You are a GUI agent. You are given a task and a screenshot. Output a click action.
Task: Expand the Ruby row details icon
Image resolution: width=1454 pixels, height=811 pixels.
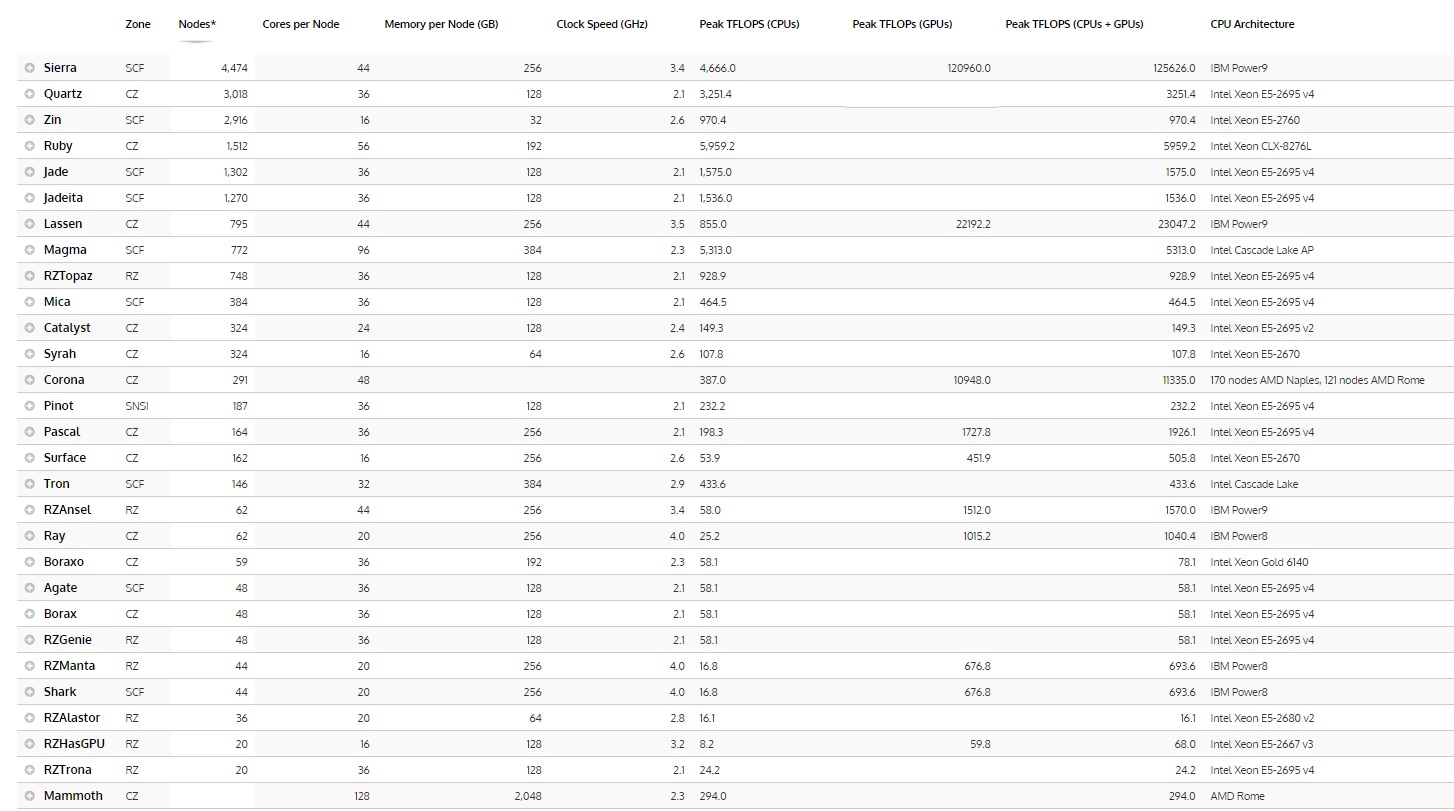(x=30, y=146)
